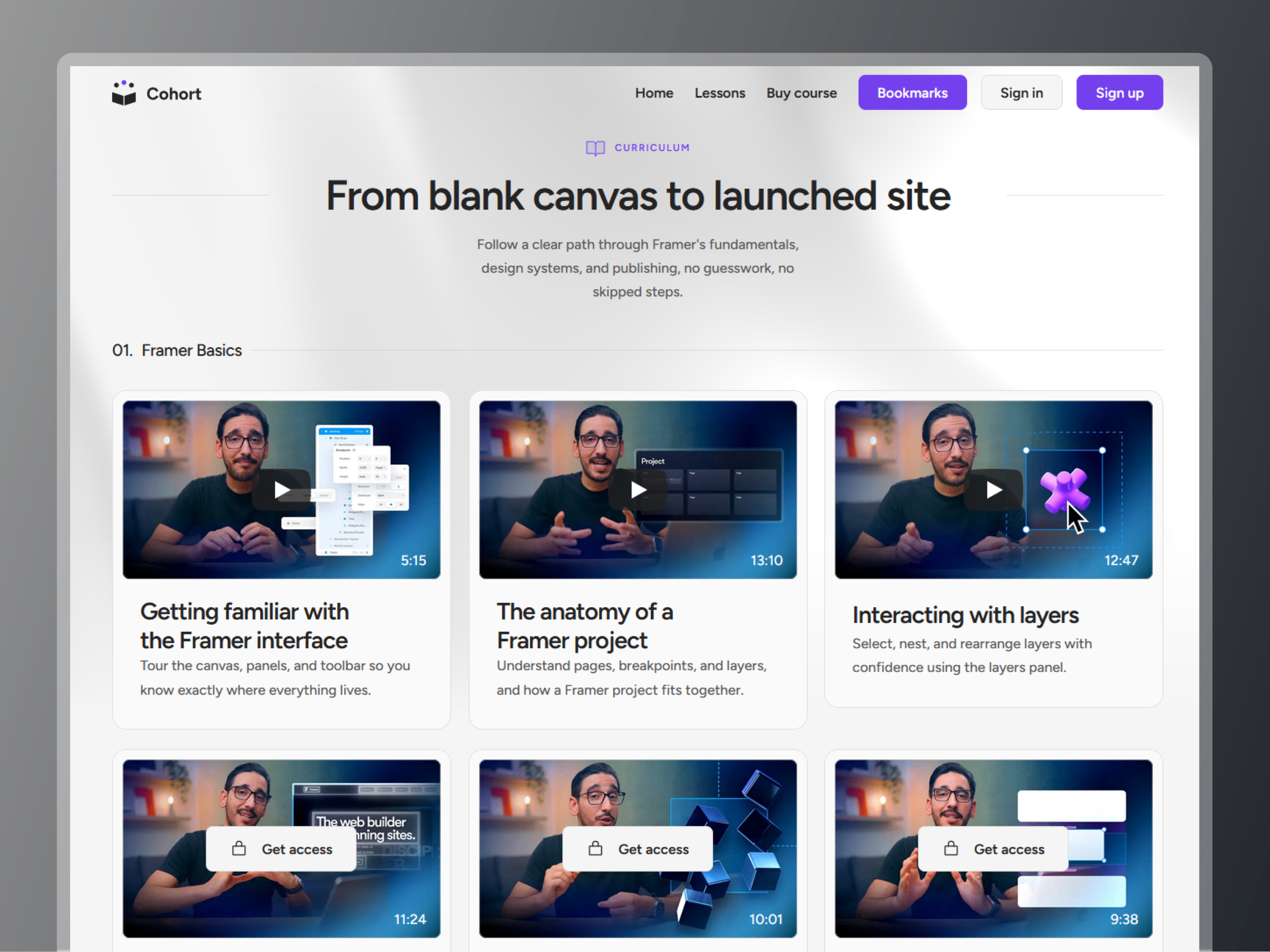Image resolution: width=1270 pixels, height=952 pixels.
Task: Open the Lessons nav link
Action: coord(720,93)
